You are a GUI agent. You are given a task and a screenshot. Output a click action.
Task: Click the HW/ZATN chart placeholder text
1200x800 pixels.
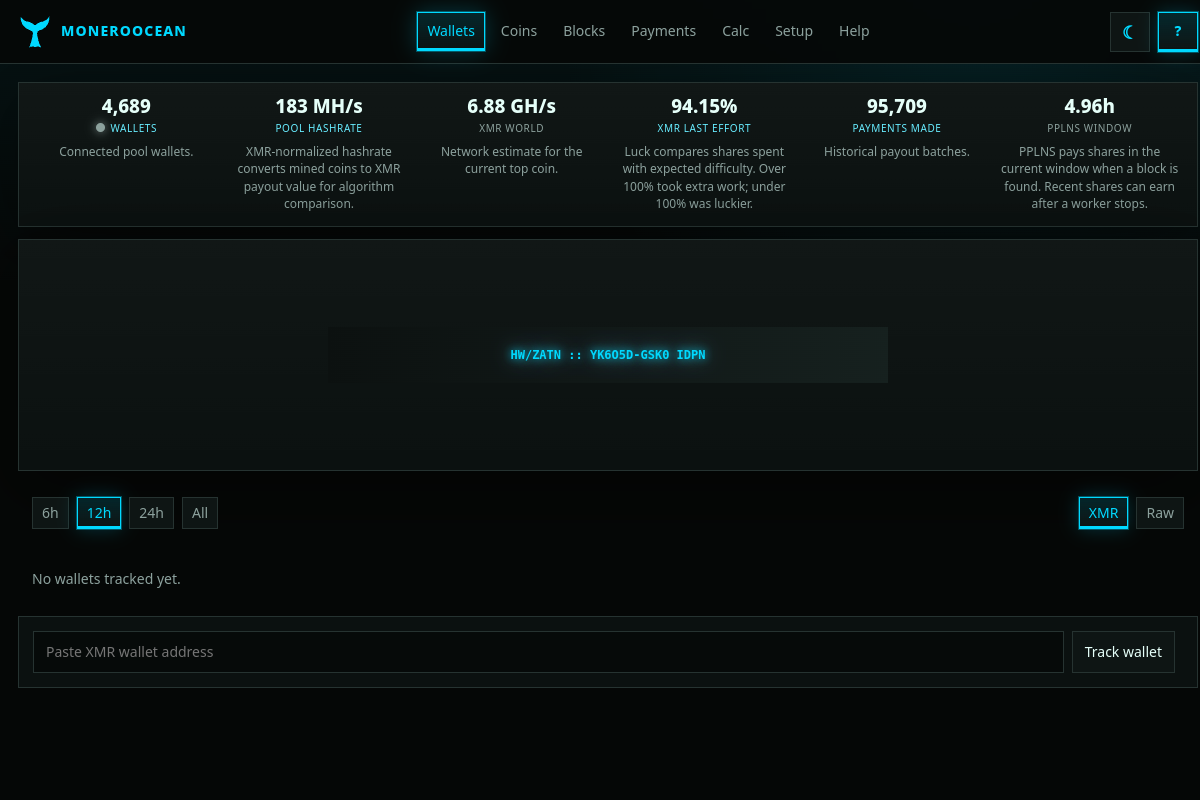608,355
